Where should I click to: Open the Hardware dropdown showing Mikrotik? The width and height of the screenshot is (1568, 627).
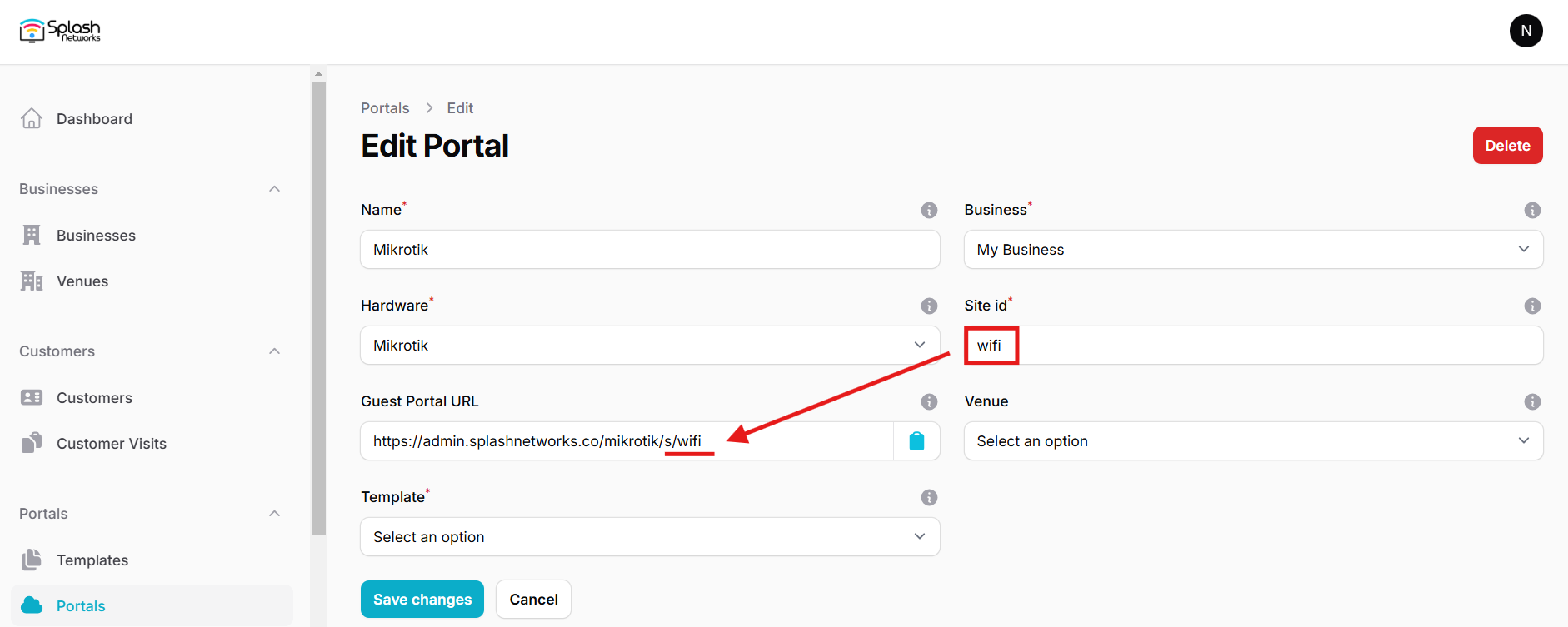pyautogui.click(x=650, y=345)
